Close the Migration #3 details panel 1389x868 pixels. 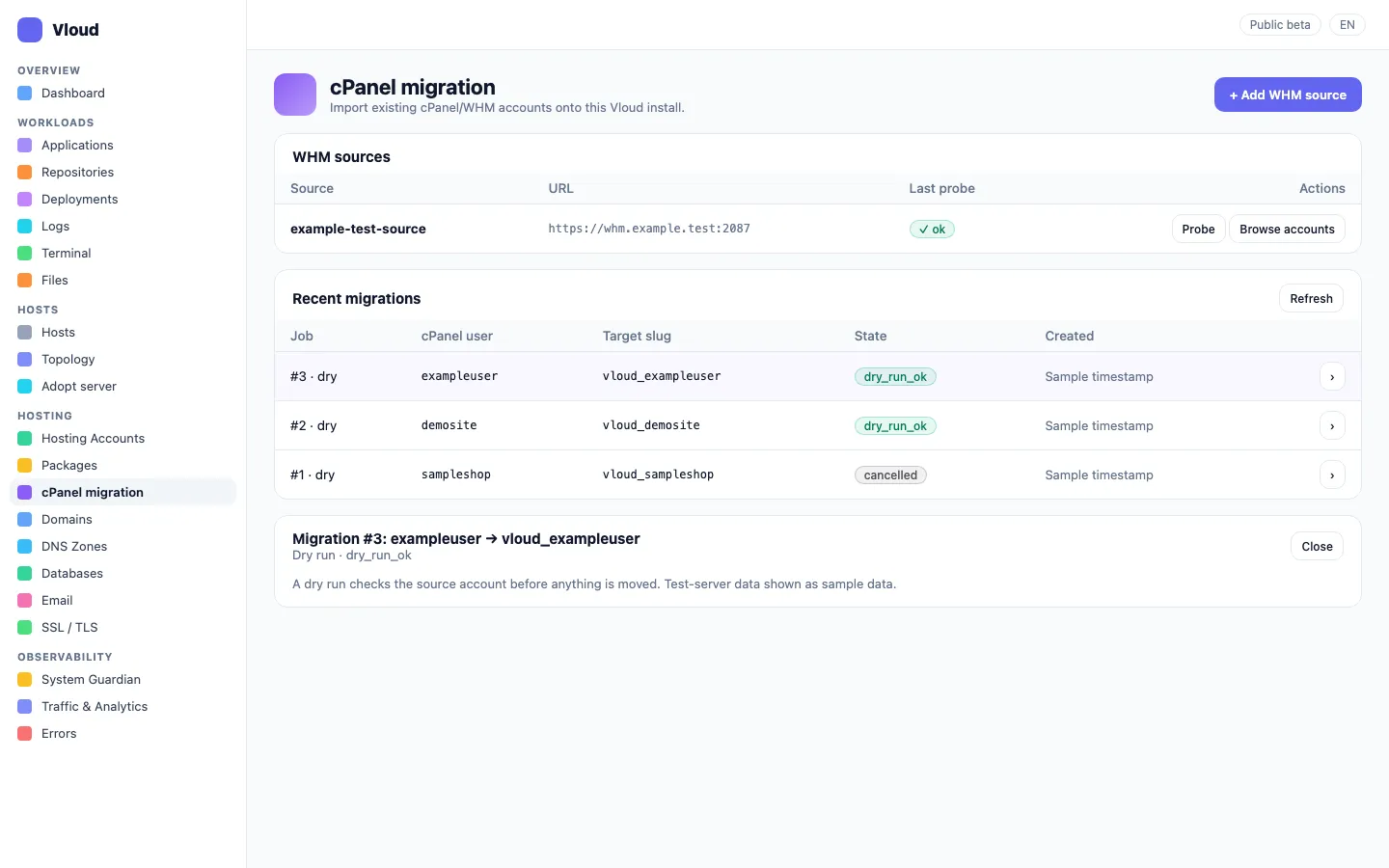tap(1317, 547)
